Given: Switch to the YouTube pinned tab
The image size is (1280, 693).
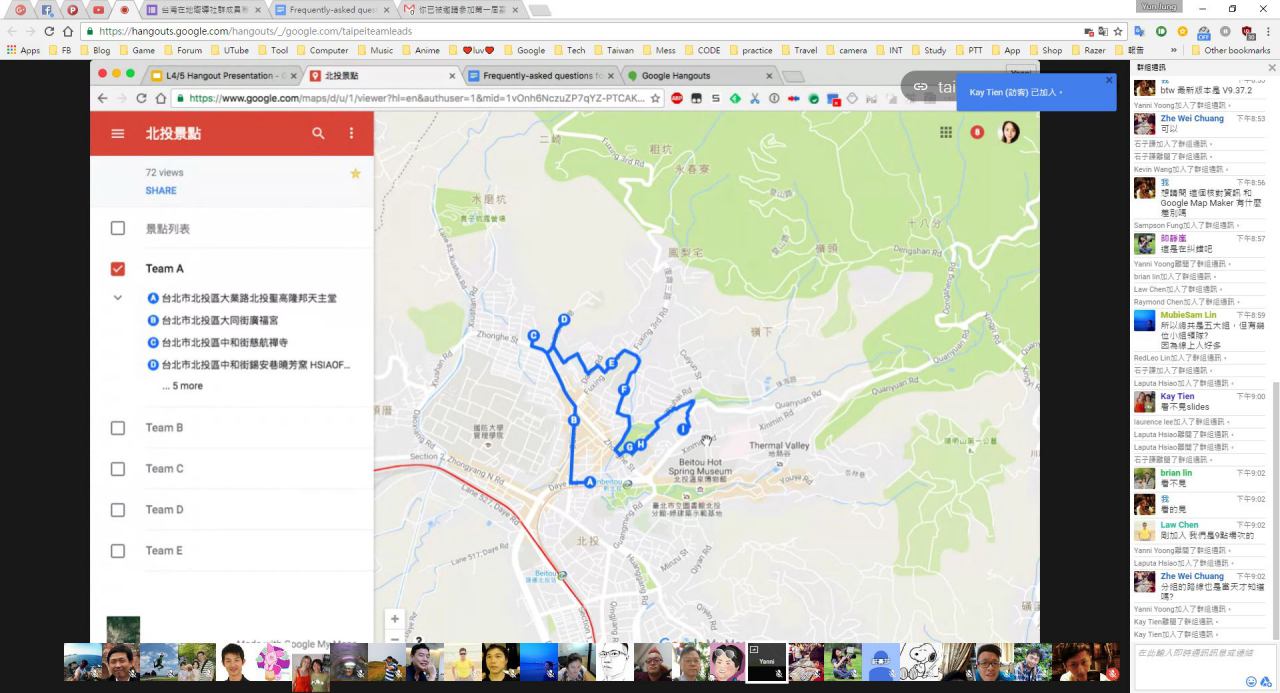Looking at the screenshot, I should click(98, 10).
